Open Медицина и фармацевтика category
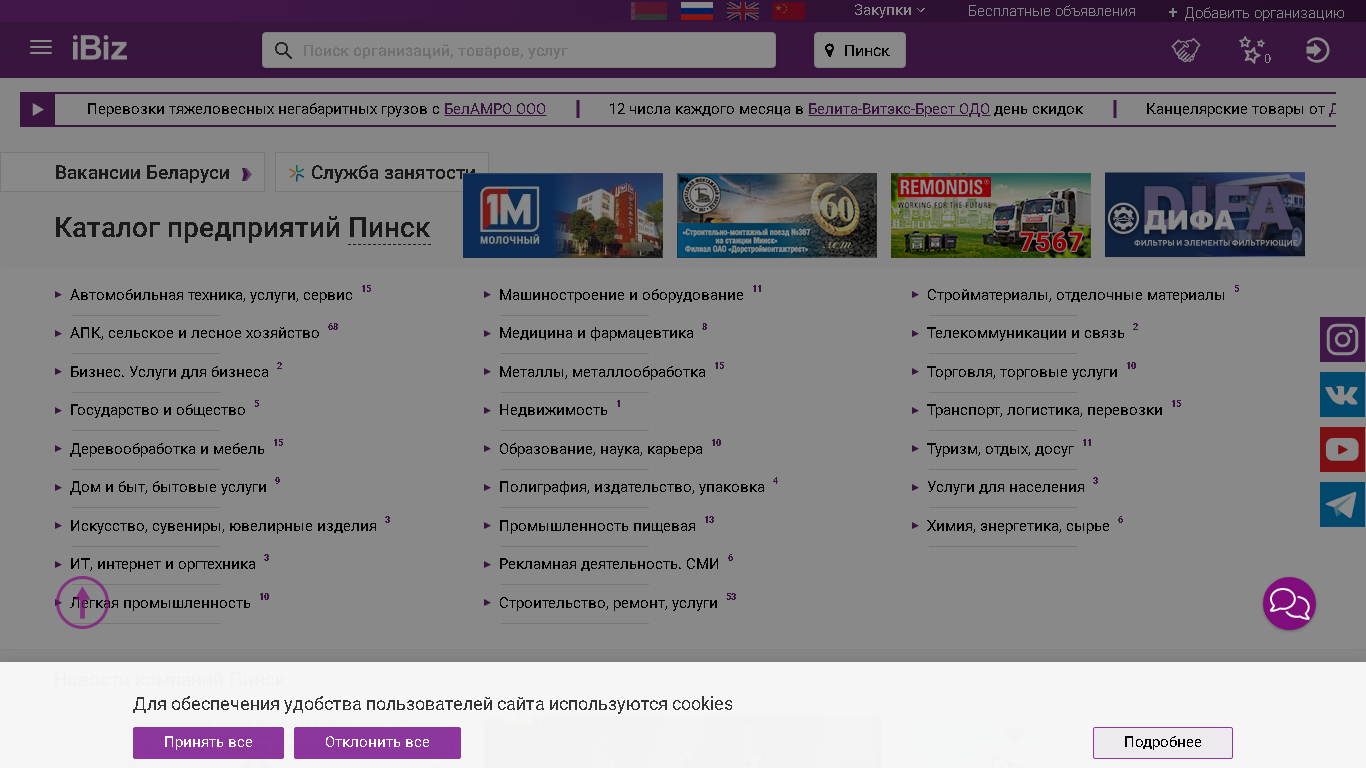Viewport: 1366px width, 768px height. pyautogui.click(x=596, y=333)
